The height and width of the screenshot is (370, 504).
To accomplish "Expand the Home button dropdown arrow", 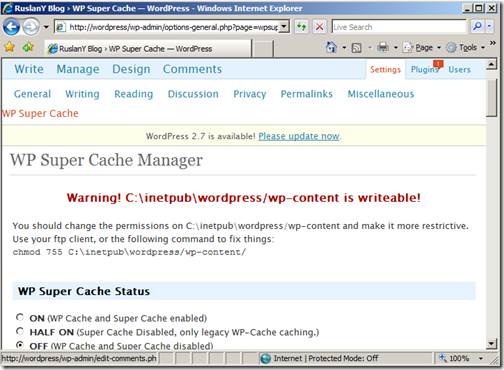I will [344, 48].
